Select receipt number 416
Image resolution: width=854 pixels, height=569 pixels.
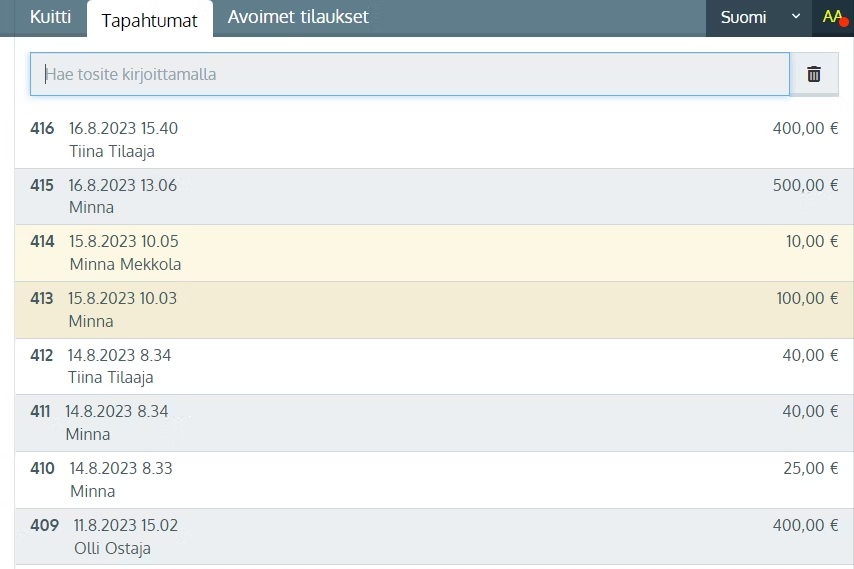tap(42, 129)
